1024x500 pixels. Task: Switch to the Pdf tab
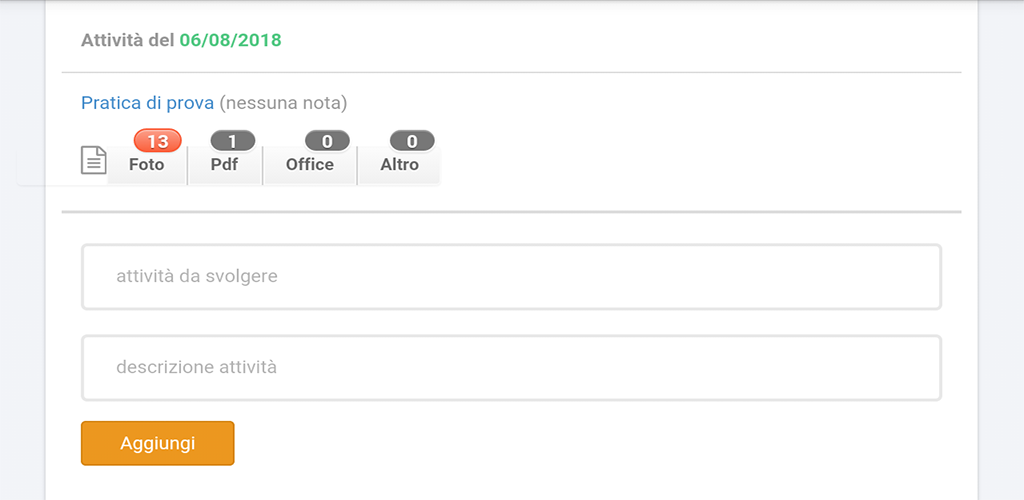[225, 165]
